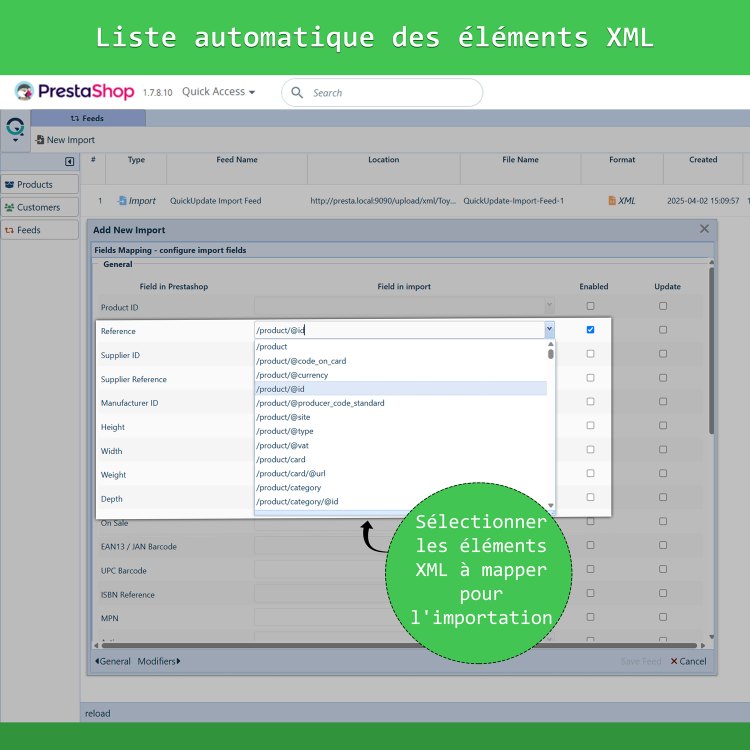
Task: Enable the Supplier Reference checkbox
Action: tap(590, 378)
